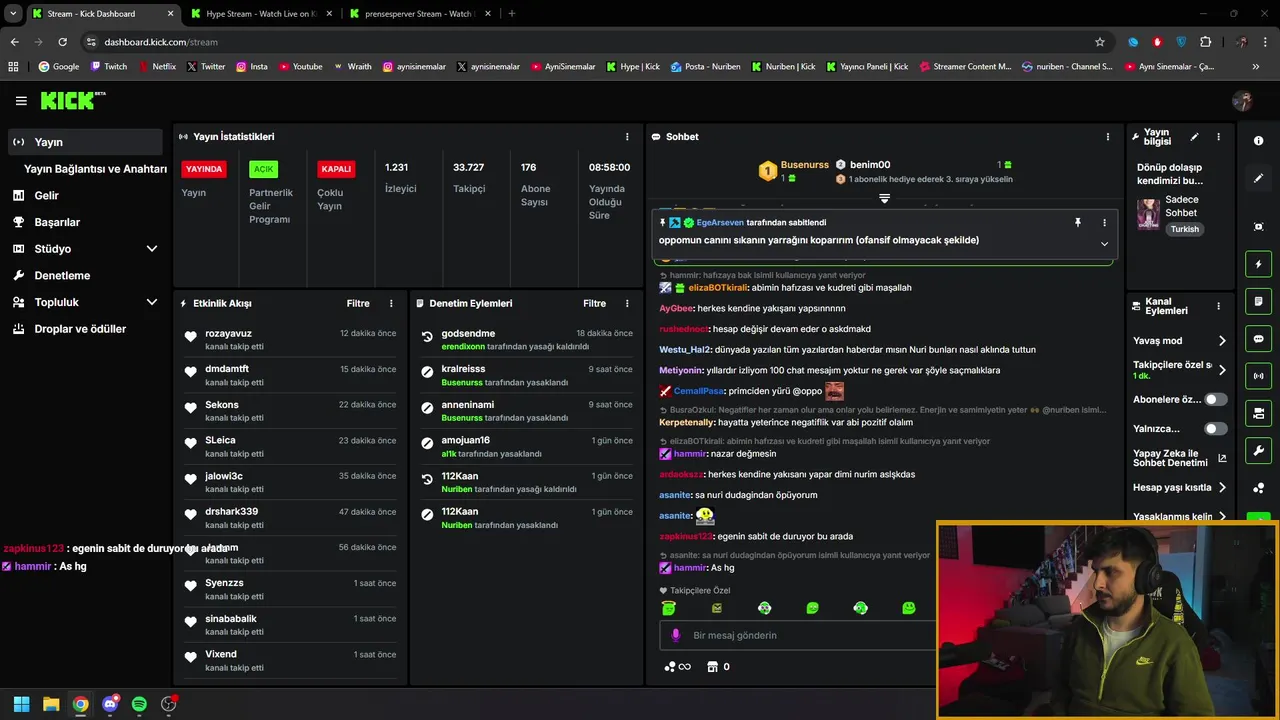
Task: Open Yayın bilgisi three-dot menu
Action: pos(1218,137)
